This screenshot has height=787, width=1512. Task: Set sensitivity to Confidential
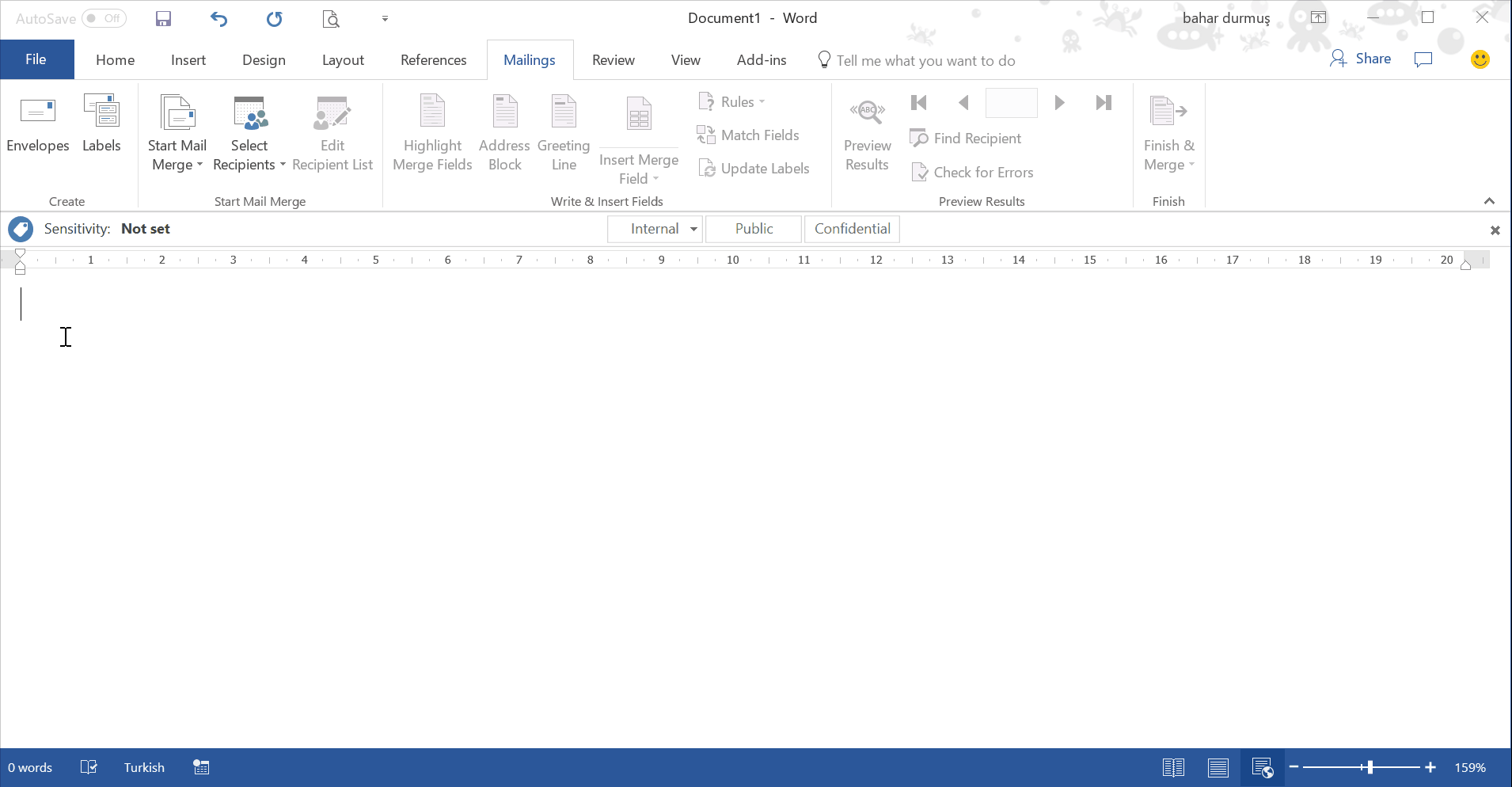[x=853, y=229]
